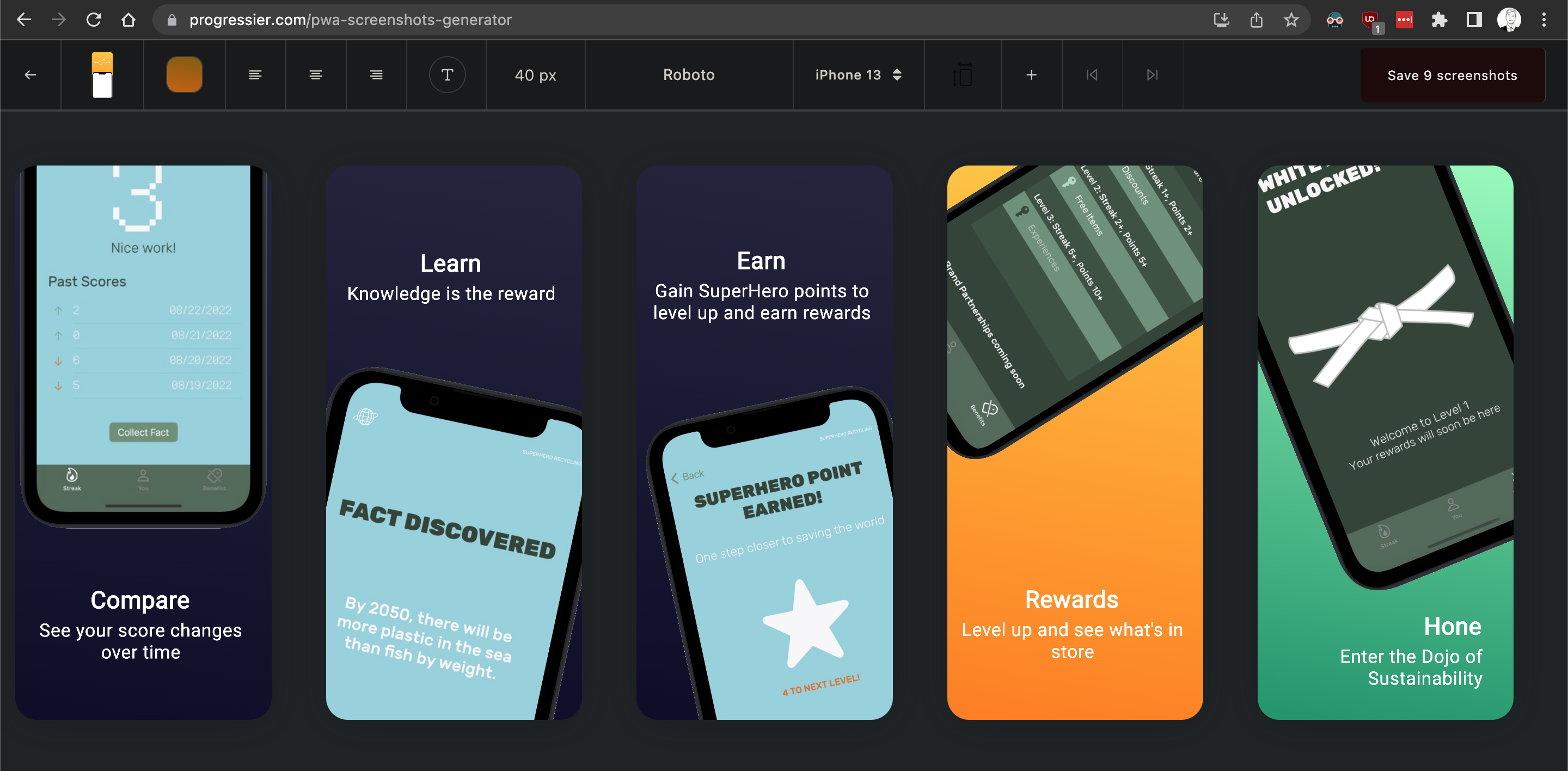
Task: Click the browser bookmark star icon
Action: 1292,20
